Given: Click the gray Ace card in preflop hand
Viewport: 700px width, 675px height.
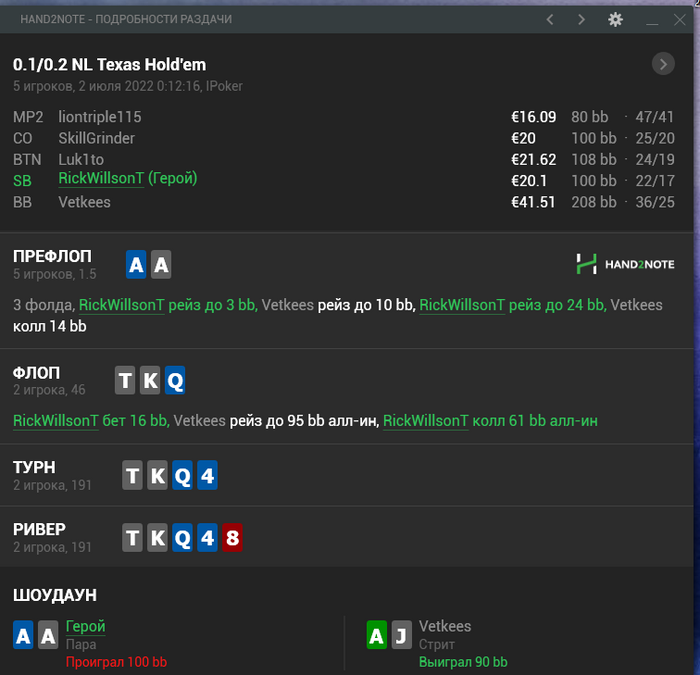Looking at the screenshot, I should pyautogui.click(x=161, y=265).
